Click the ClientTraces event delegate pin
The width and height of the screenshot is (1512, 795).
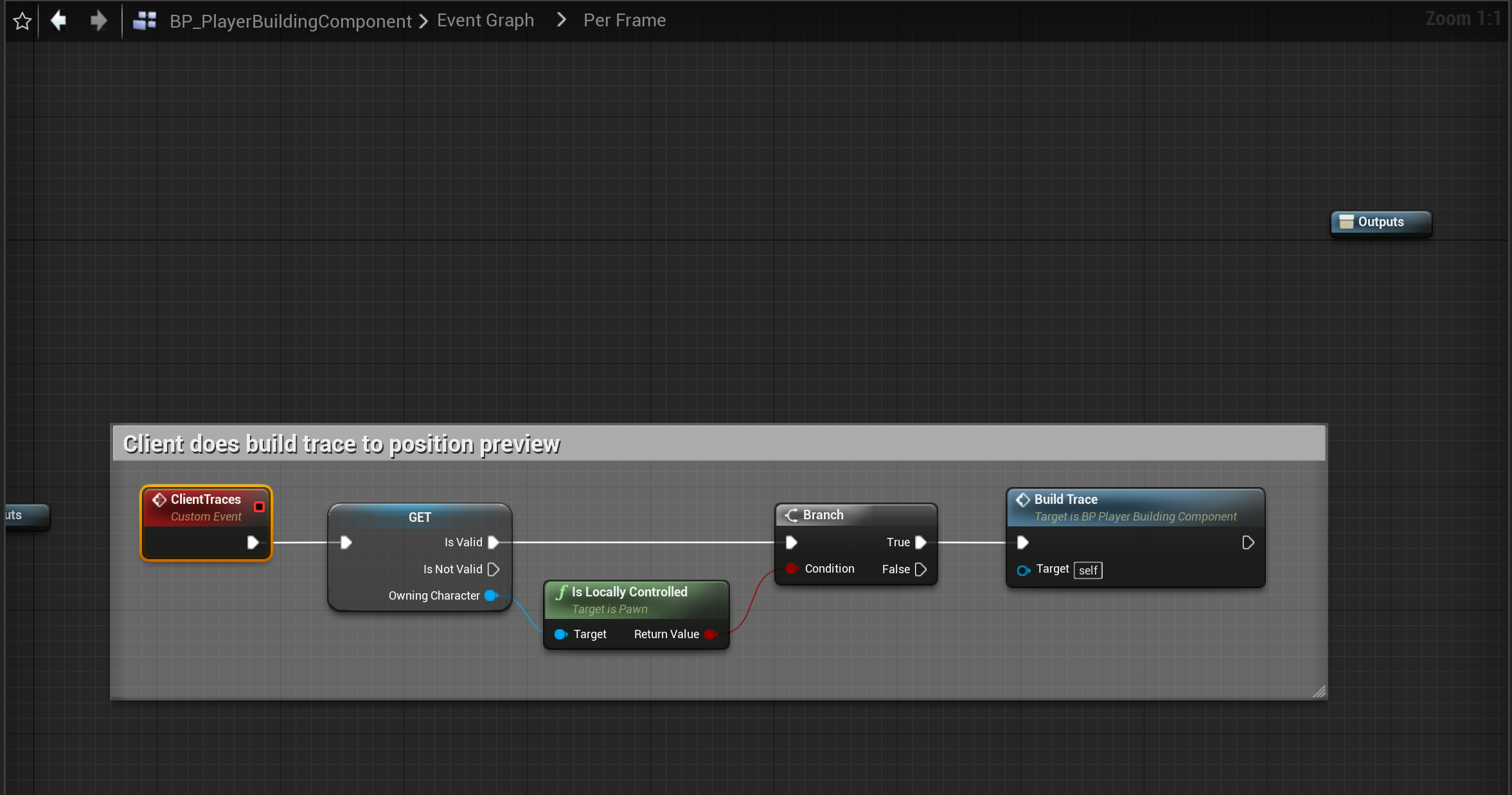pyautogui.click(x=259, y=506)
